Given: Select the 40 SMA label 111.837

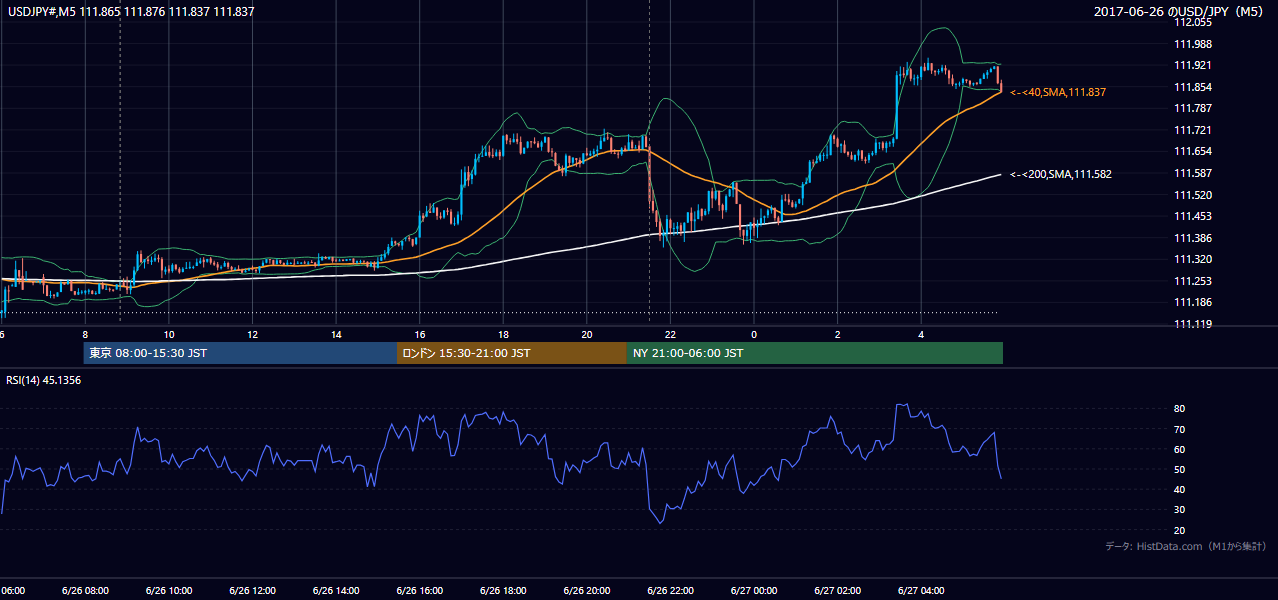Looking at the screenshot, I should 1058,92.
